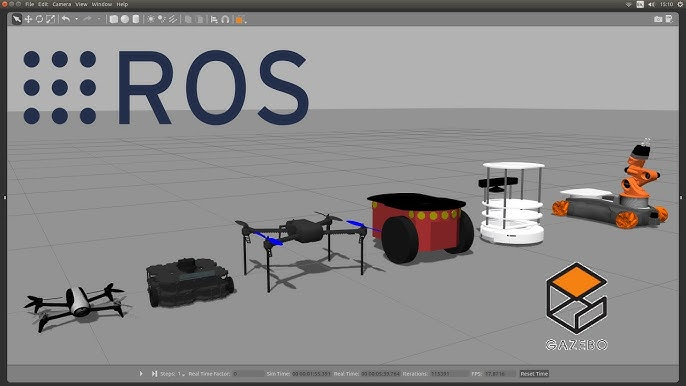
Task: Step the simulation forward once
Action: click(x=154, y=373)
